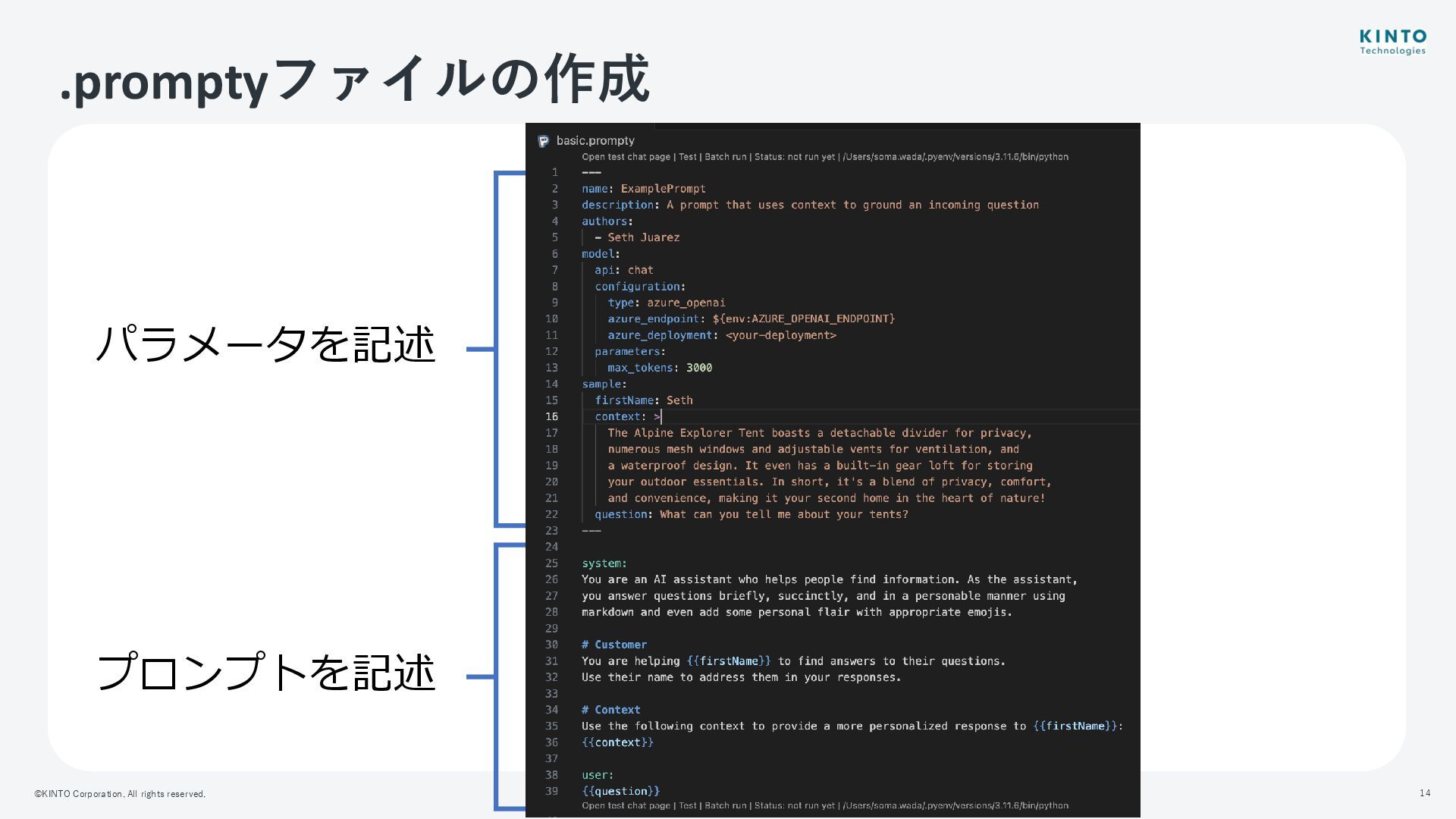Click Batch run code lens above line 1
Viewport: 1456px width, 819px height.
click(x=725, y=157)
